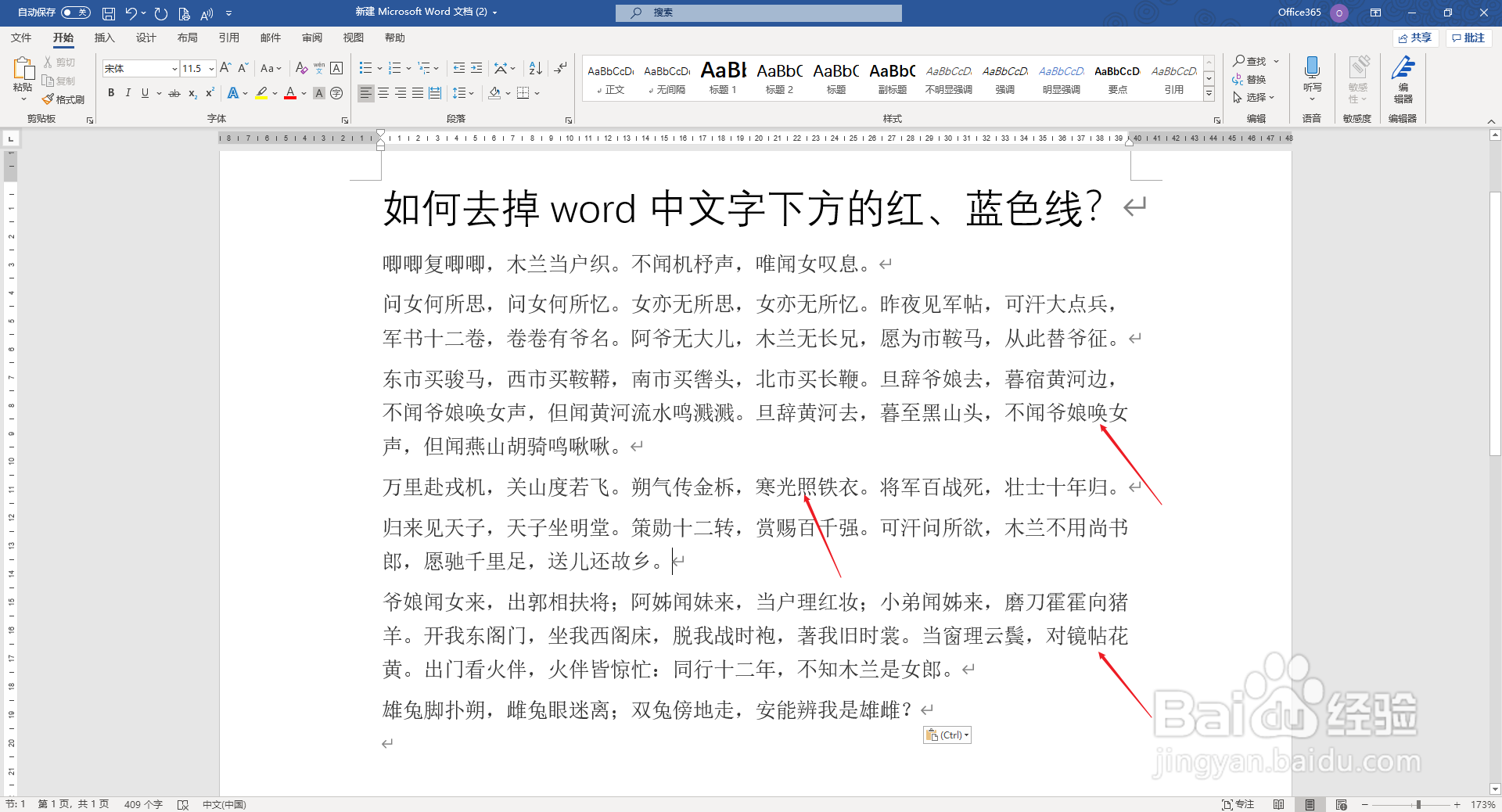This screenshot has height=812, width=1502.
Task: Toggle the 自动保存 autosave switch
Action: [75, 13]
